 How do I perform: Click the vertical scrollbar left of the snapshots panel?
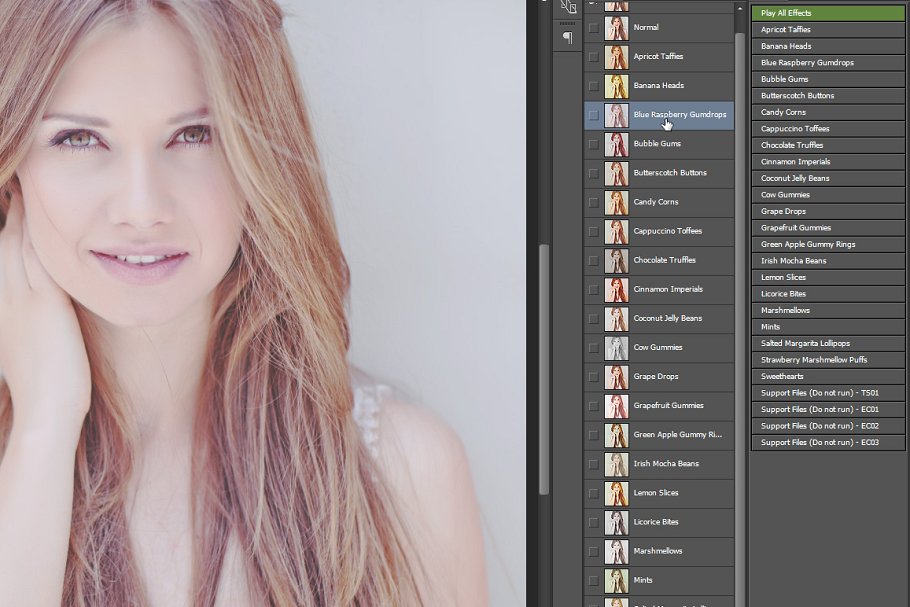pyautogui.click(x=544, y=368)
